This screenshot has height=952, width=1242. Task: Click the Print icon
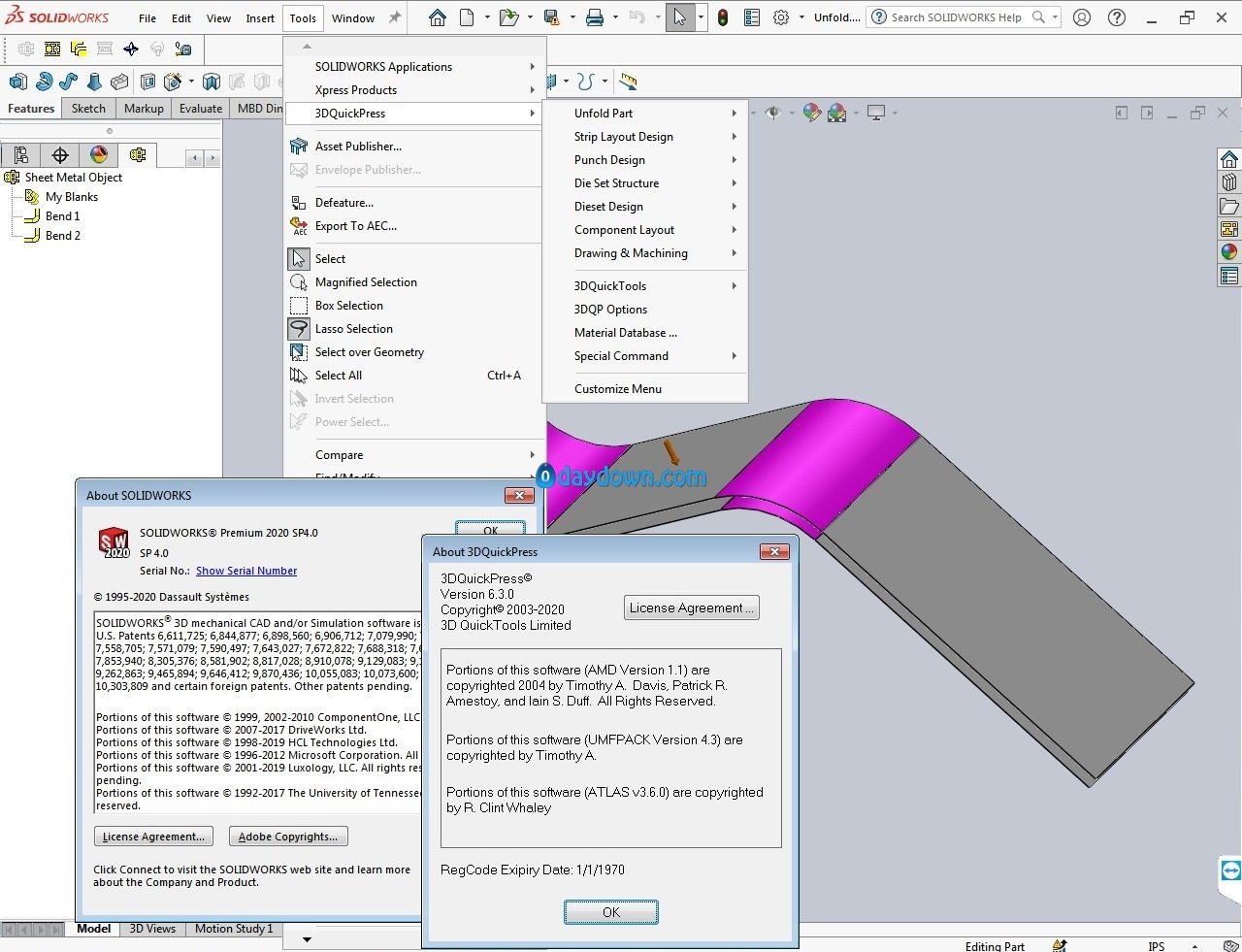click(595, 17)
